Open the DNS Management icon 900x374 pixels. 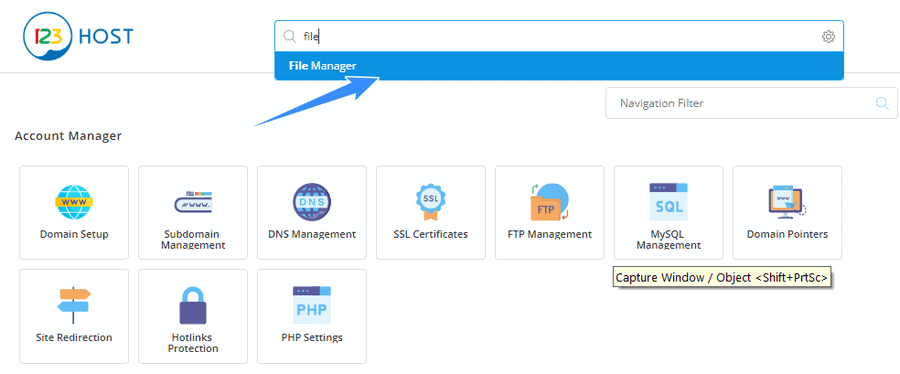pyautogui.click(x=312, y=202)
